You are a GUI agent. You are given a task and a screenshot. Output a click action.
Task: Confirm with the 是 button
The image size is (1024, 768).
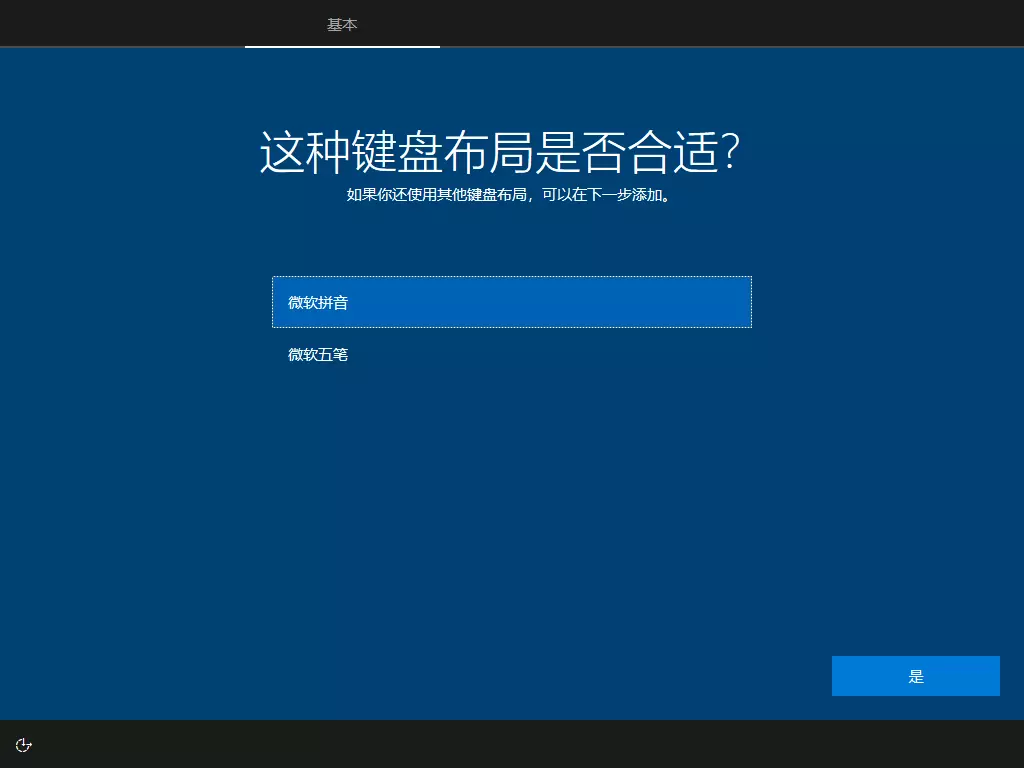(x=916, y=676)
